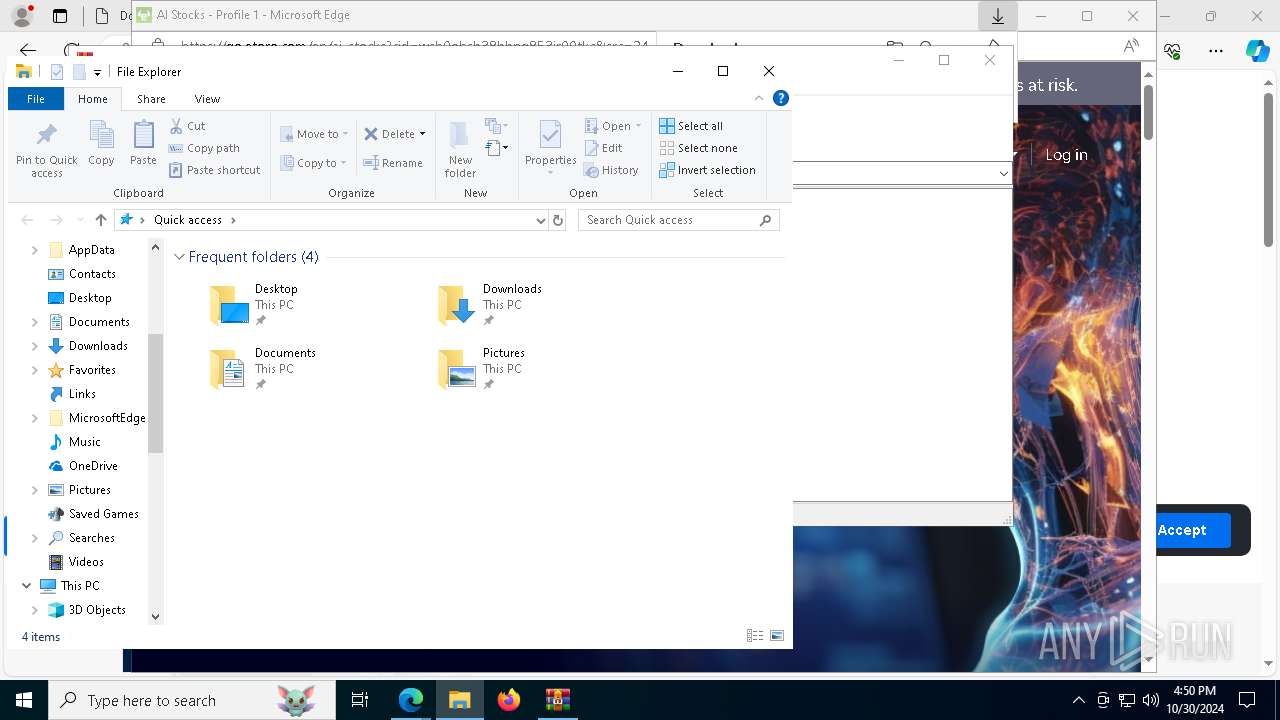Screen dimensions: 1280x720
Task: Open Move to dropdown
Action: tap(314, 134)
